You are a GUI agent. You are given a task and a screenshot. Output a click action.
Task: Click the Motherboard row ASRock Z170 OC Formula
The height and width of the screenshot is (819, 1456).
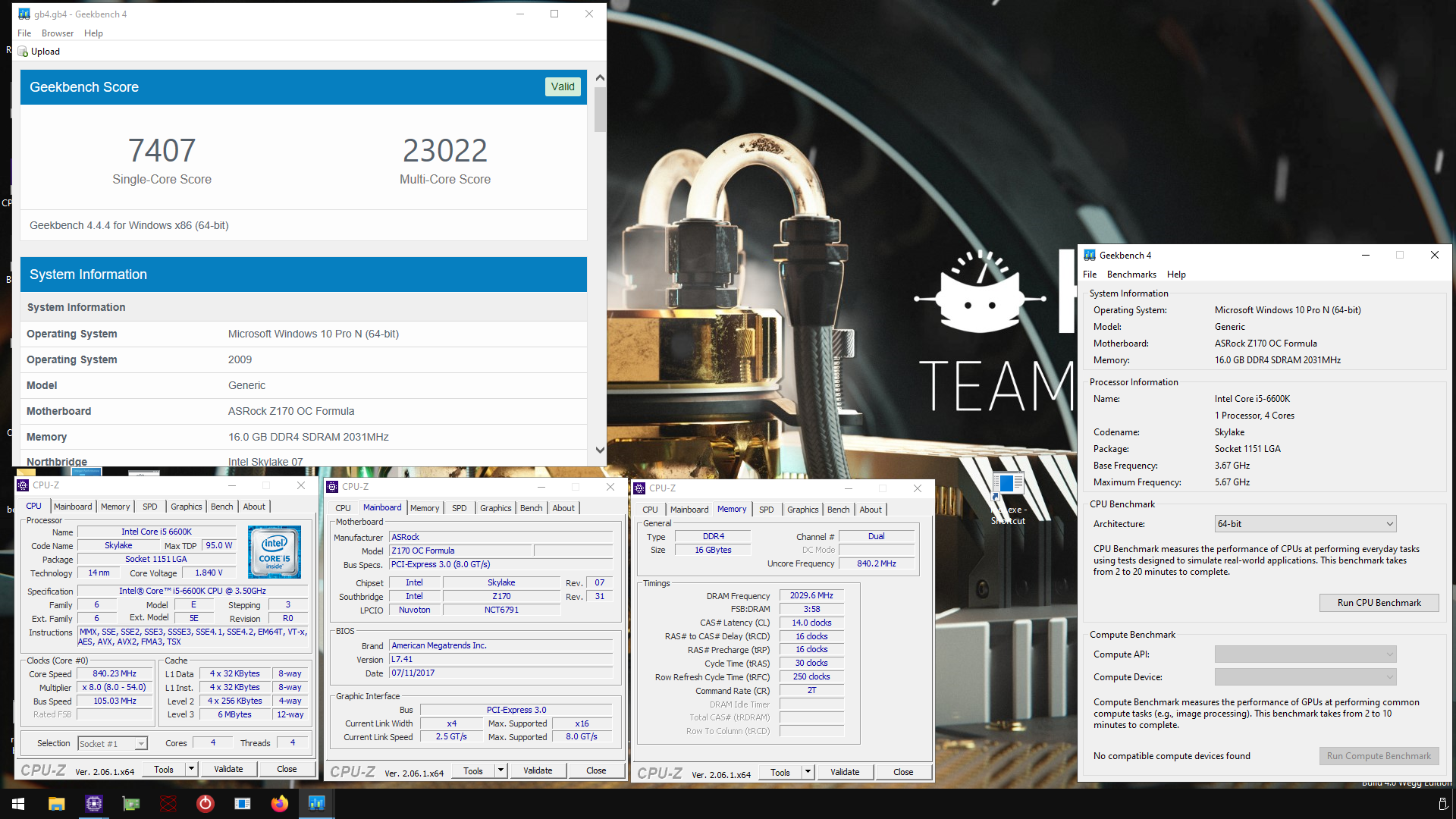303,411
